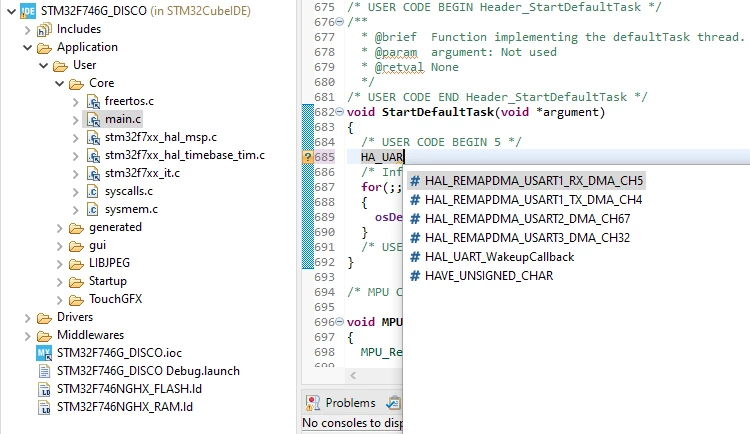This screenshot has width=750, height=434.
Task: Choose HAL_REMAPDMA_USART1_TX_DMA_CH4 suggestion
Action: click(x=526, y=200)
